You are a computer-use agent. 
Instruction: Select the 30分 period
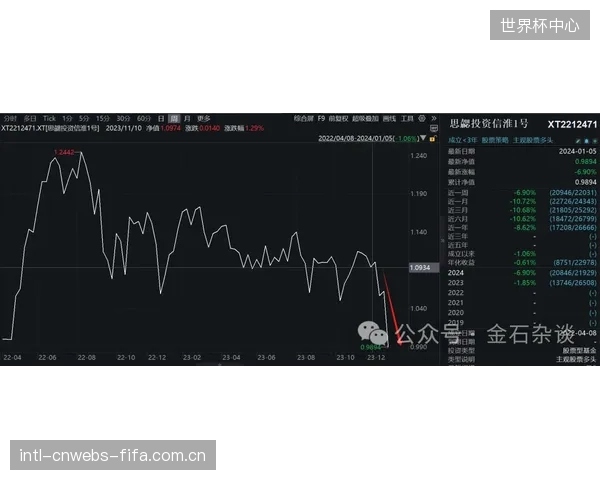point(123,119)
